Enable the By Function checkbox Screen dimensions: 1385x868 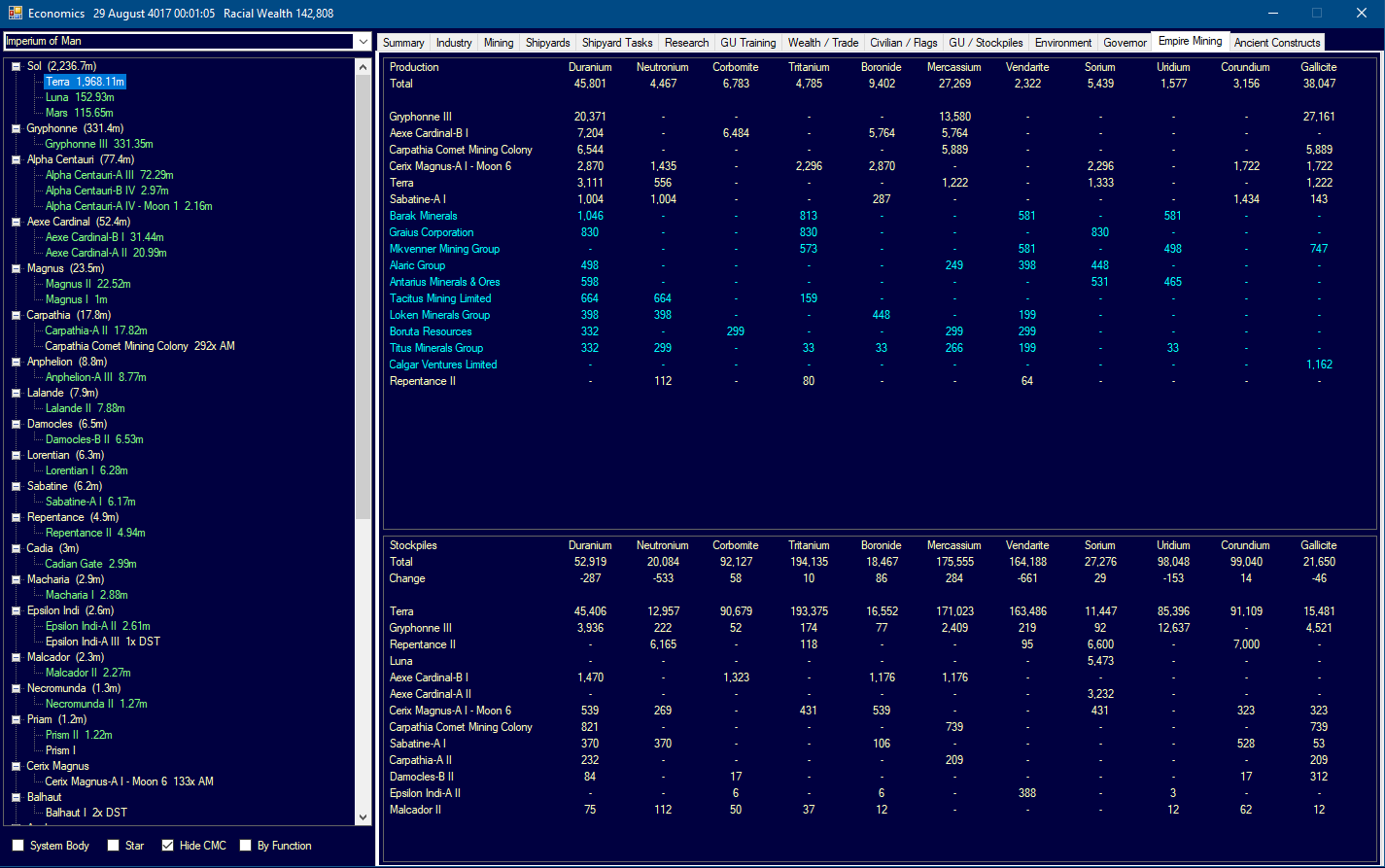tap(246, 846)
